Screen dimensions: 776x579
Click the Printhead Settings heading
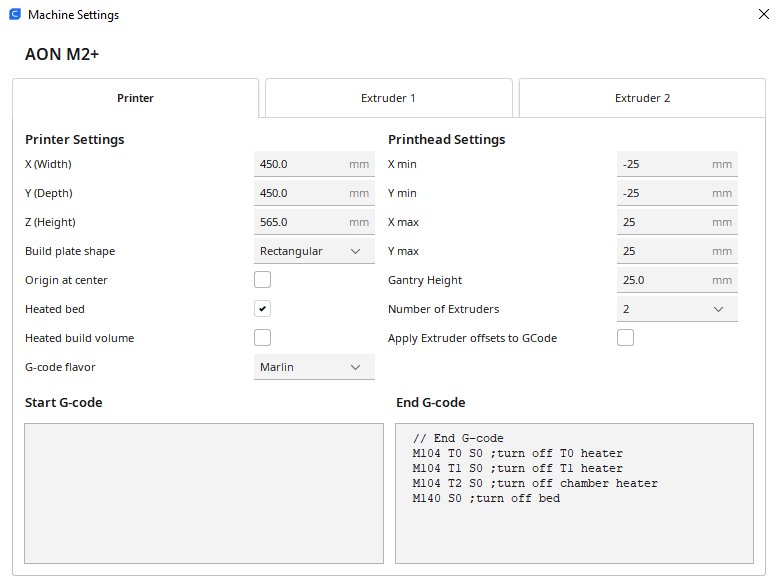tap(446, 140)
